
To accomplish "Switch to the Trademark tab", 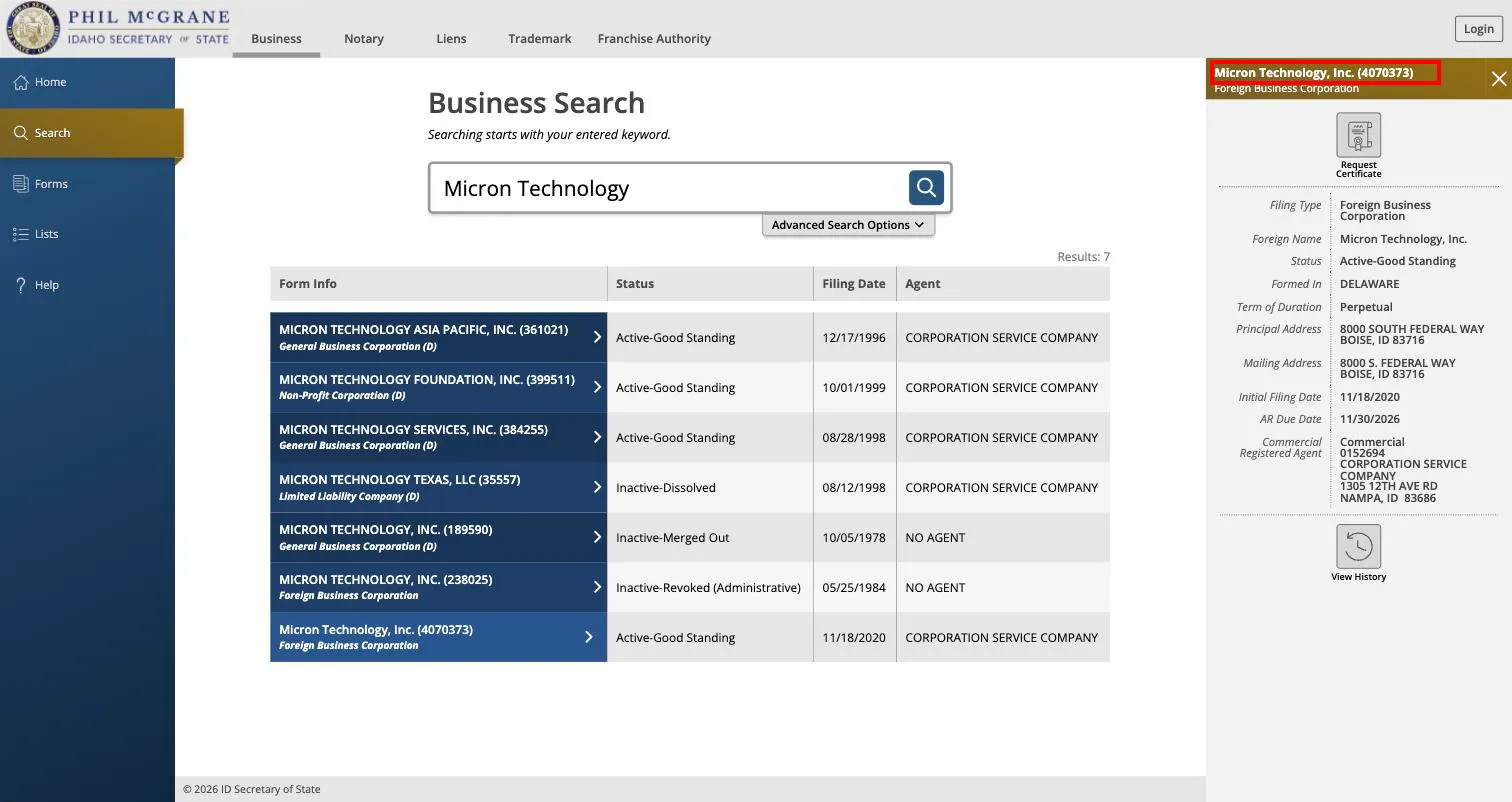I will pos(539,38).
